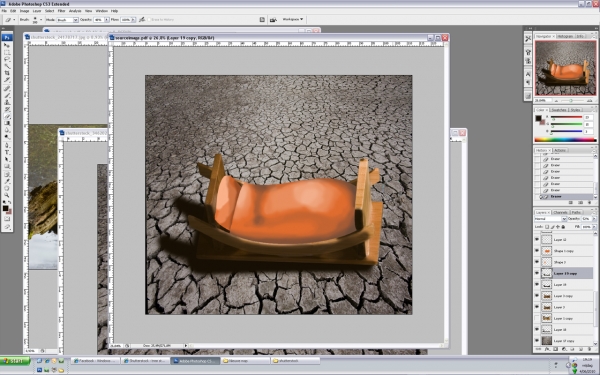Switch to the Channels tab
The height and width of the screenshot is (375, 600).
560,212
